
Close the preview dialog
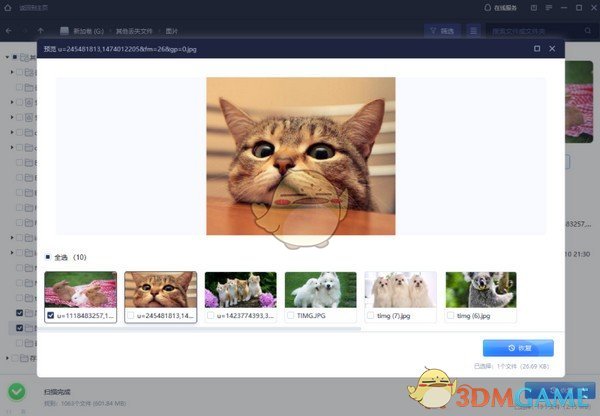pyautogui.click(x=555, y=48)
